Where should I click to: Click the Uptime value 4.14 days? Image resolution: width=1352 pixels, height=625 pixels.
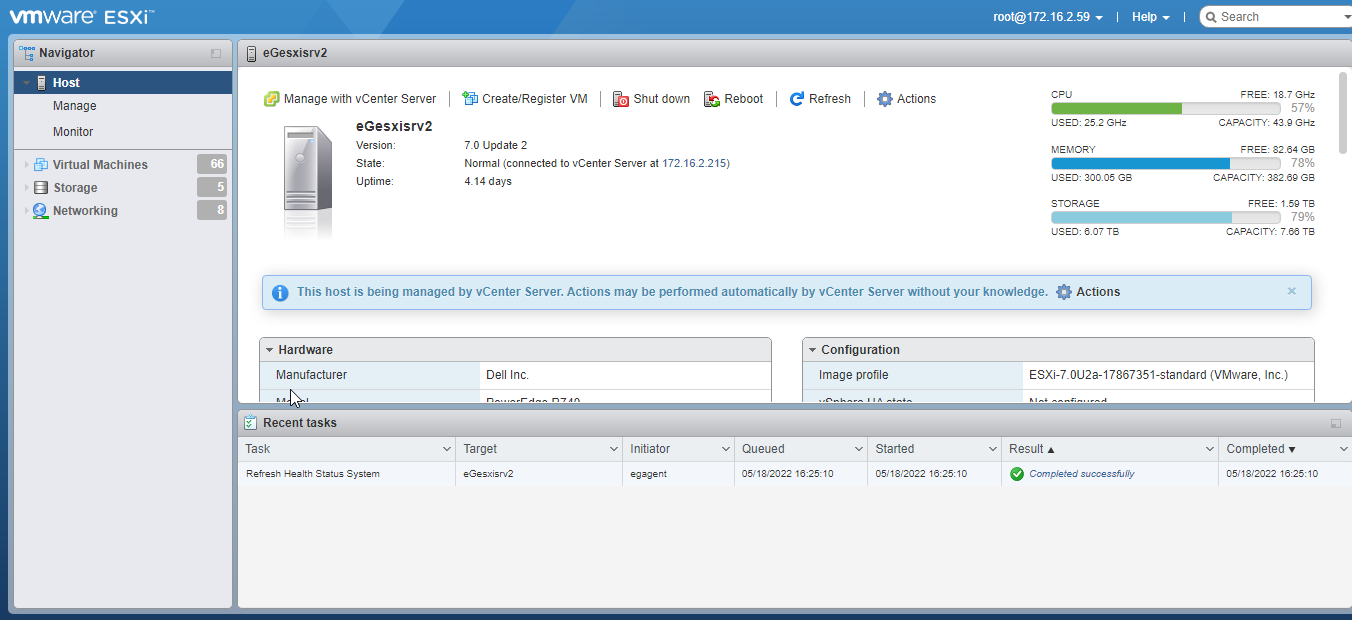click(x=488, y=181)
